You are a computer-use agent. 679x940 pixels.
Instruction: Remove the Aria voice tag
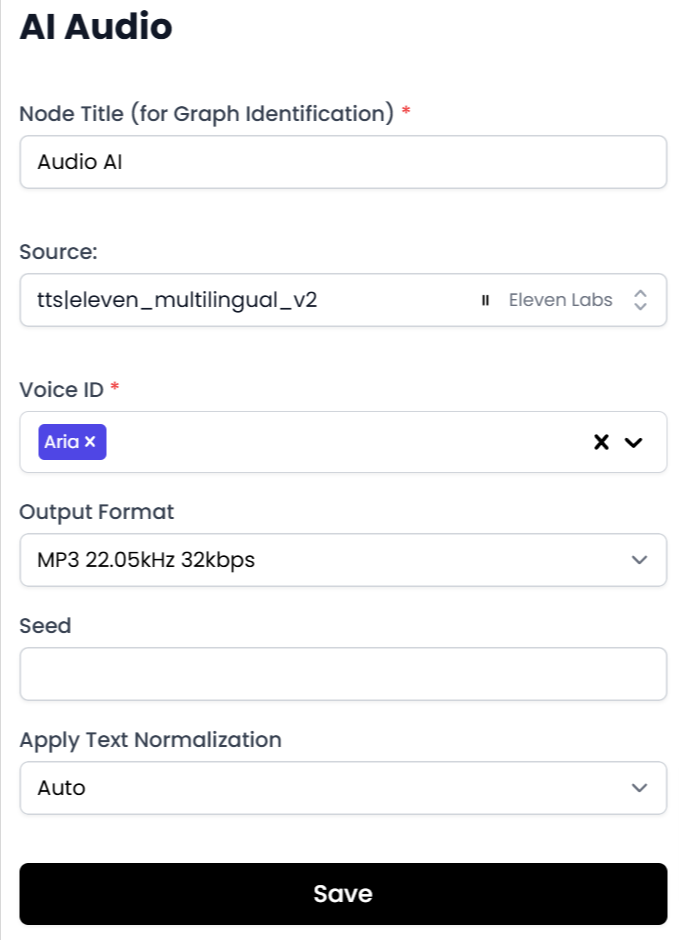tap(90, 442)
